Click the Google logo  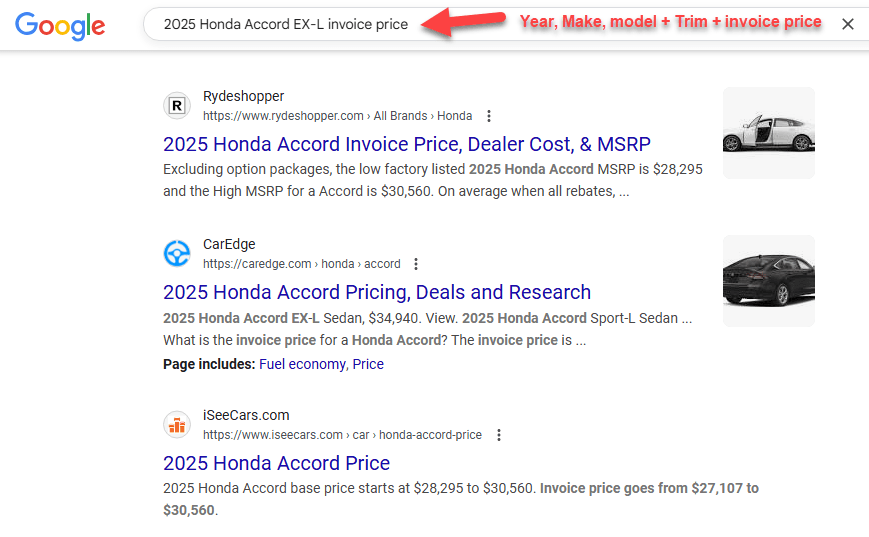(60, 25)
